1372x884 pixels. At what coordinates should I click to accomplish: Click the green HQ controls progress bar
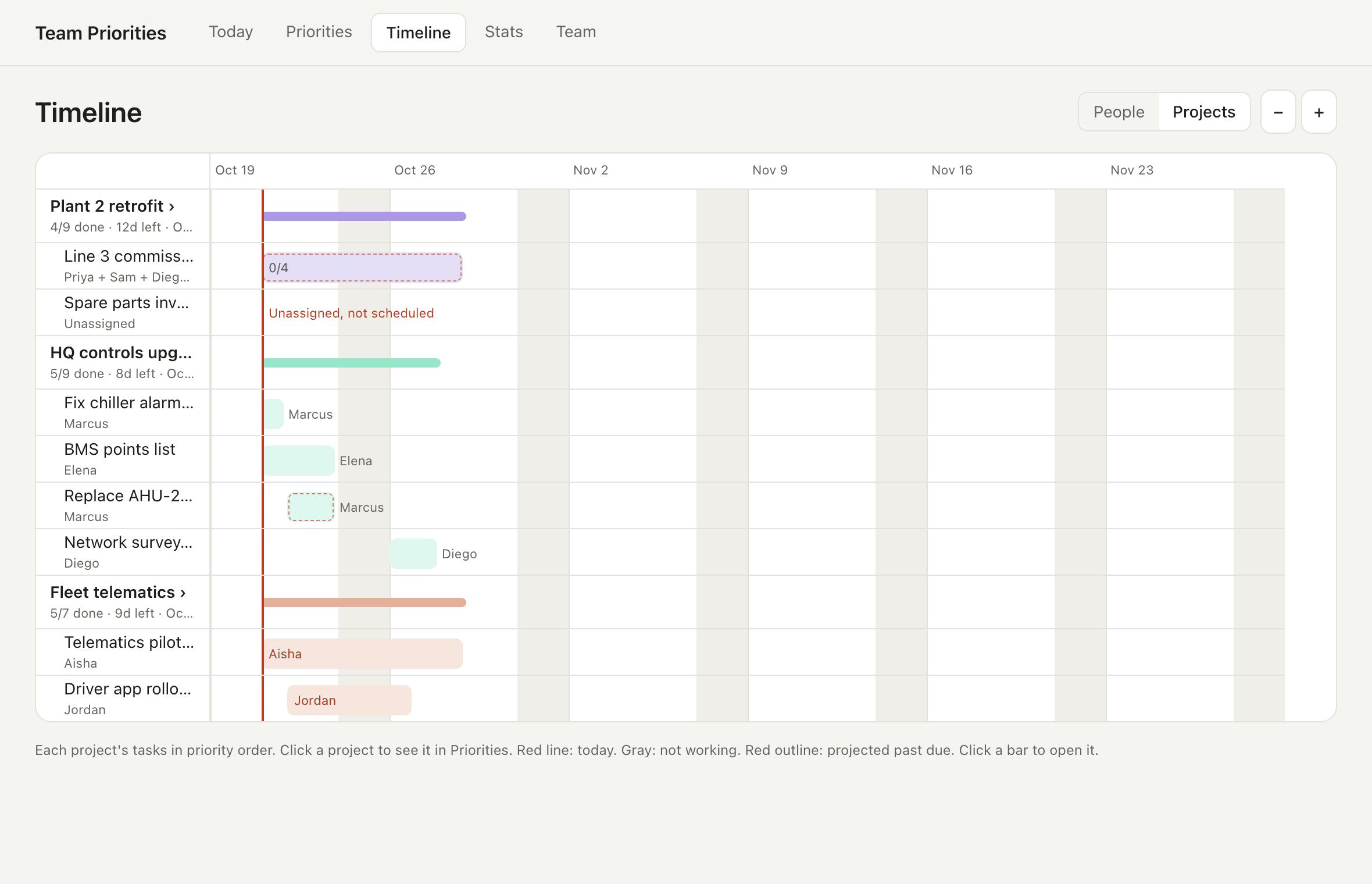(352, 363)
